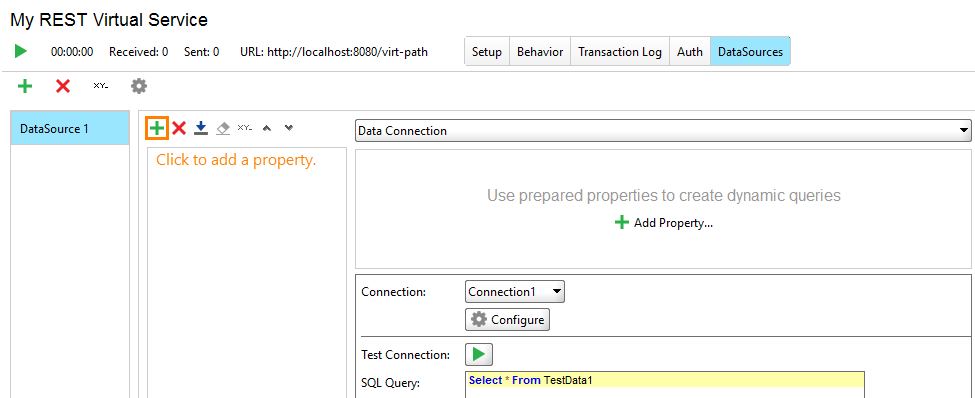This screenshot has width=975, height=398.
Task: Go to the Auth tab
Action: (x=690, y=52)
